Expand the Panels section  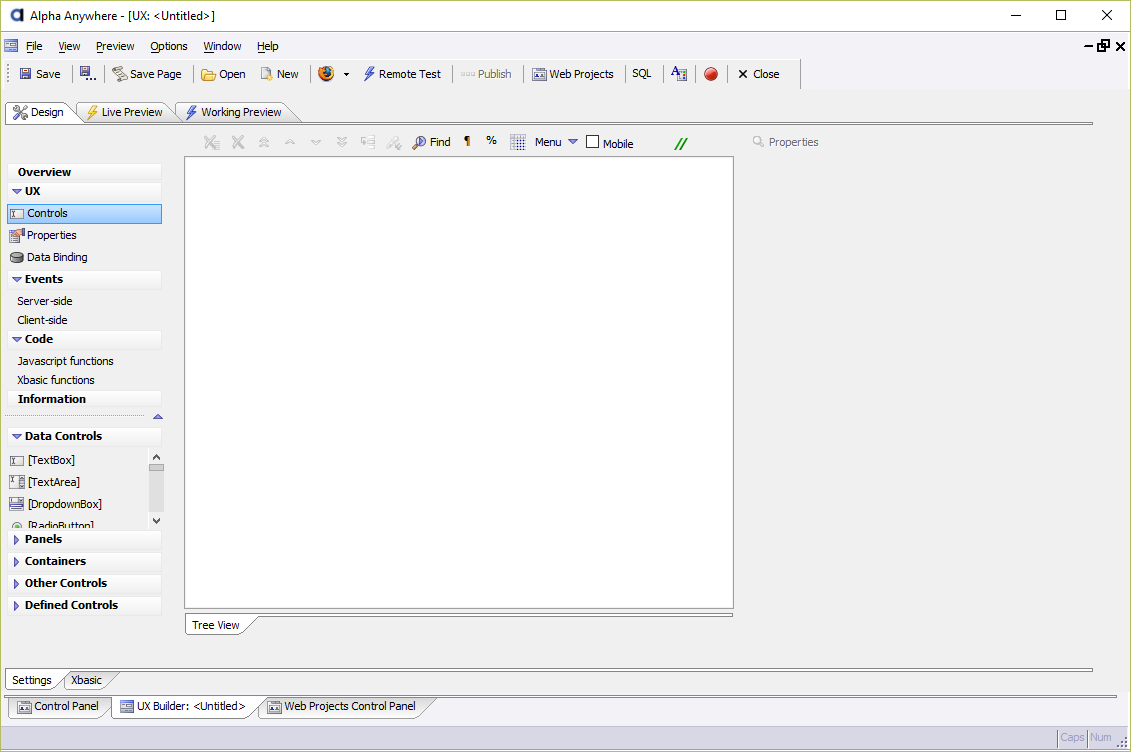point(16,540)
